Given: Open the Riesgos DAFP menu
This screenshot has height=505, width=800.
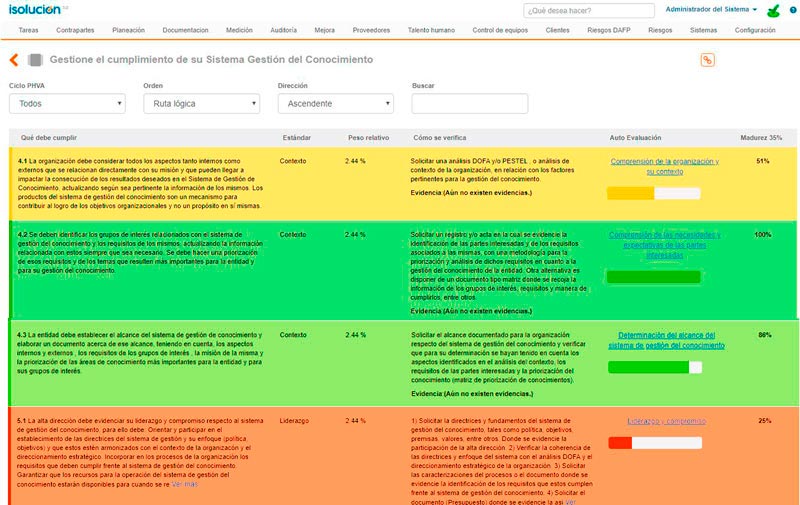Looking at the screenshot, I should (x=609, y=30).
